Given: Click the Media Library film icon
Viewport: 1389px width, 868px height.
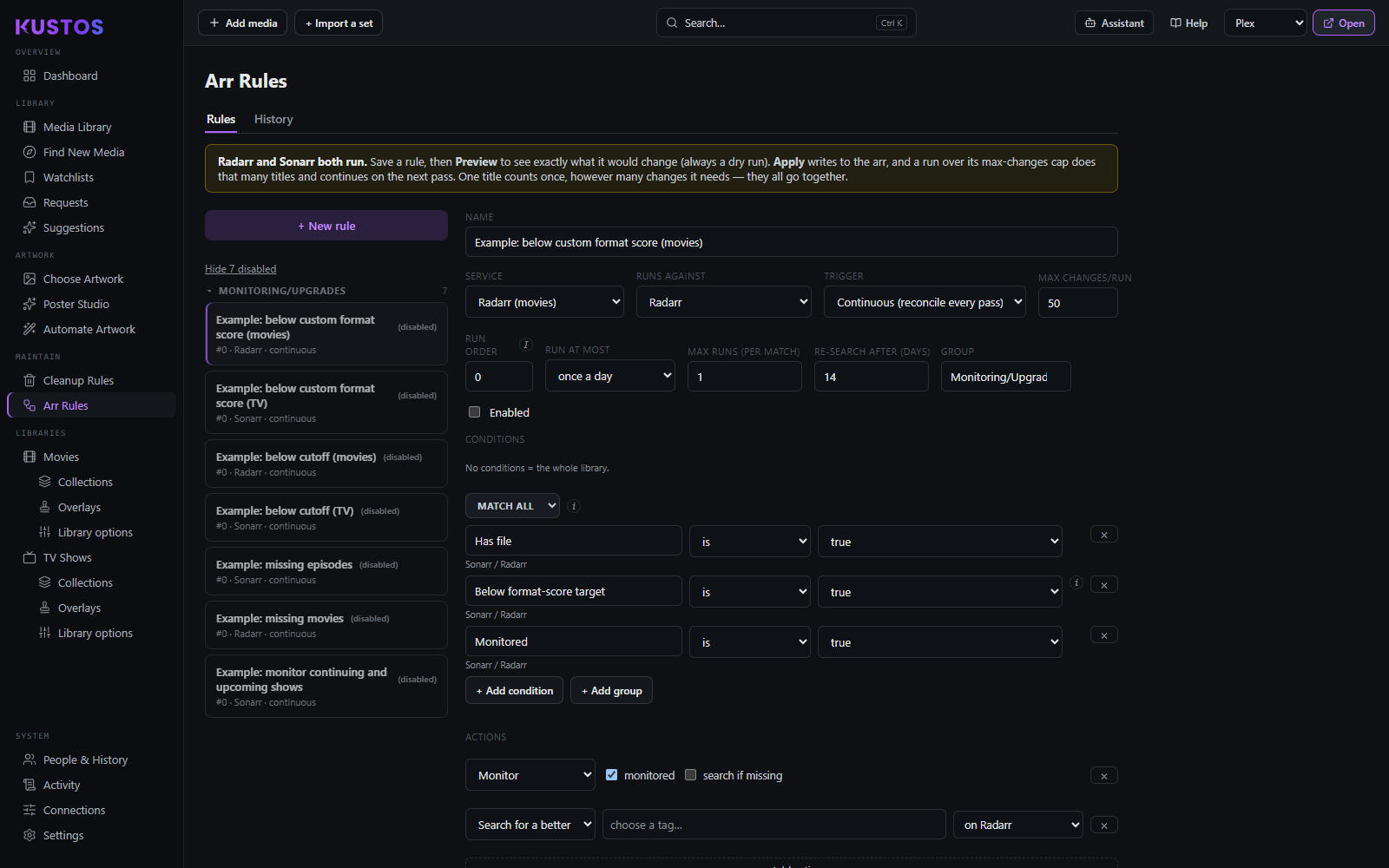Looking at the screenshot, I should 30,127.
